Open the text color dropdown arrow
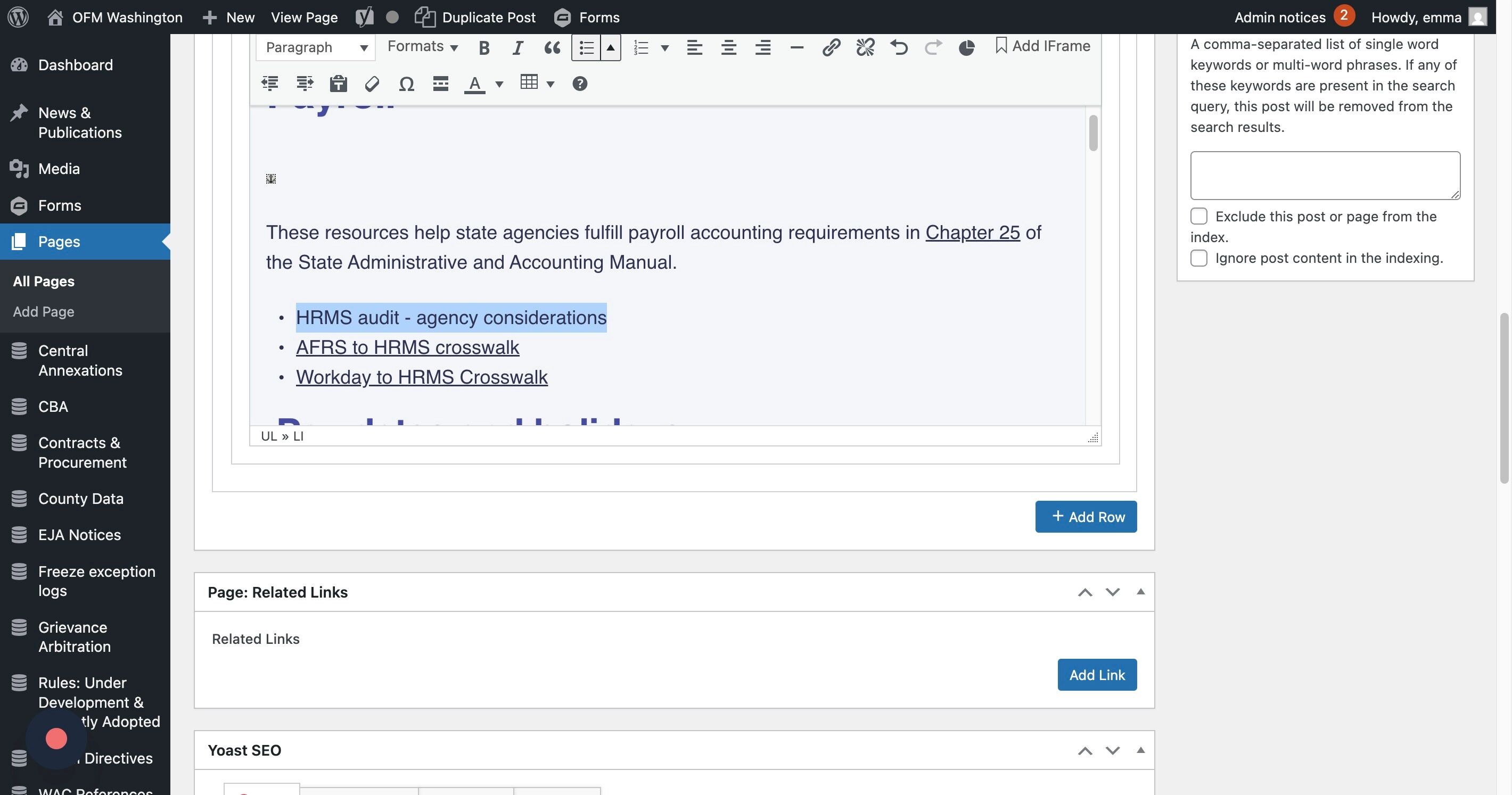 click(499, 84)
